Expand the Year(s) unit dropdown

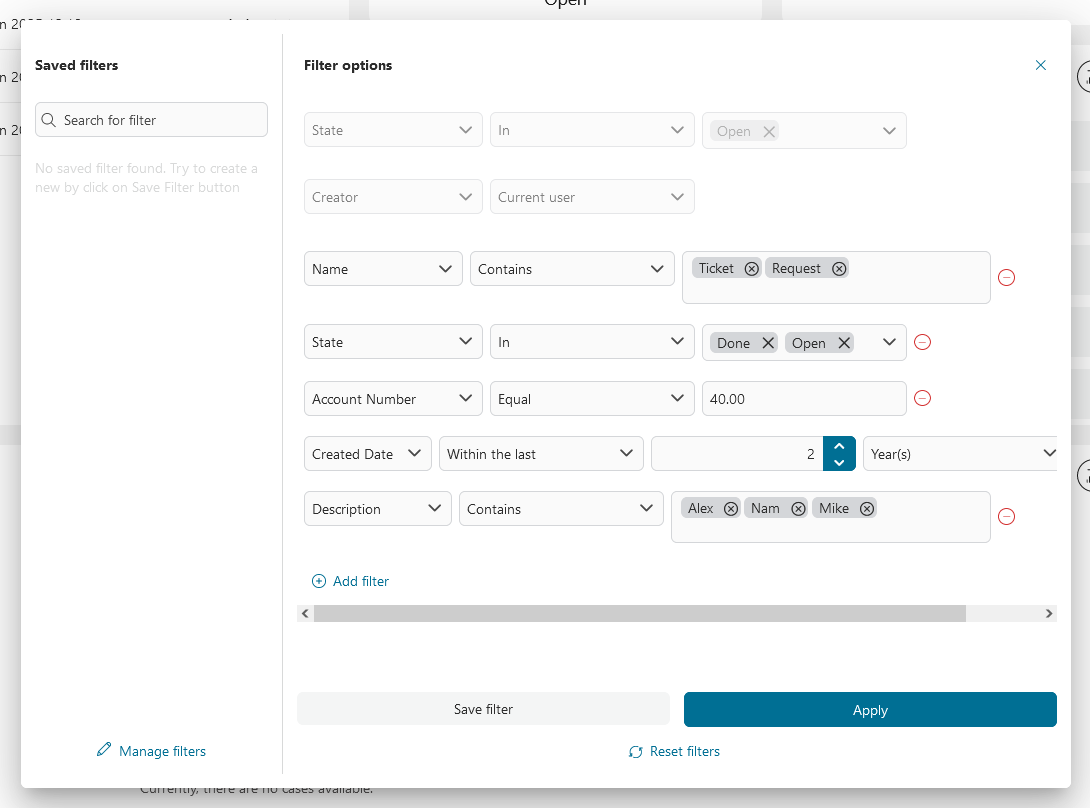[x=960, y=454]
